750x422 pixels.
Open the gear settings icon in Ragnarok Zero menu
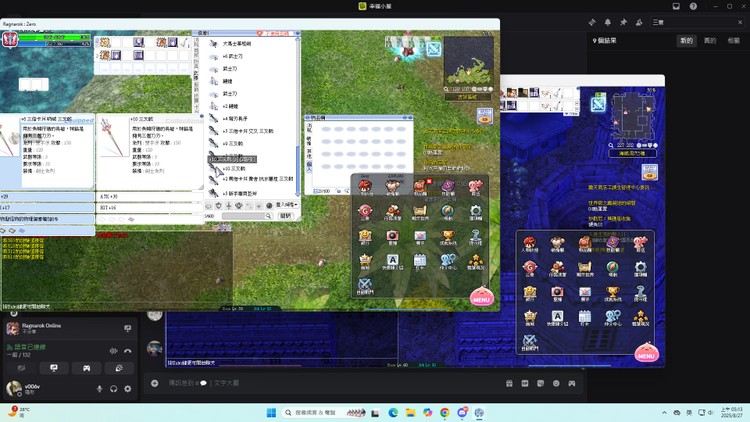(x=475, y=211)
